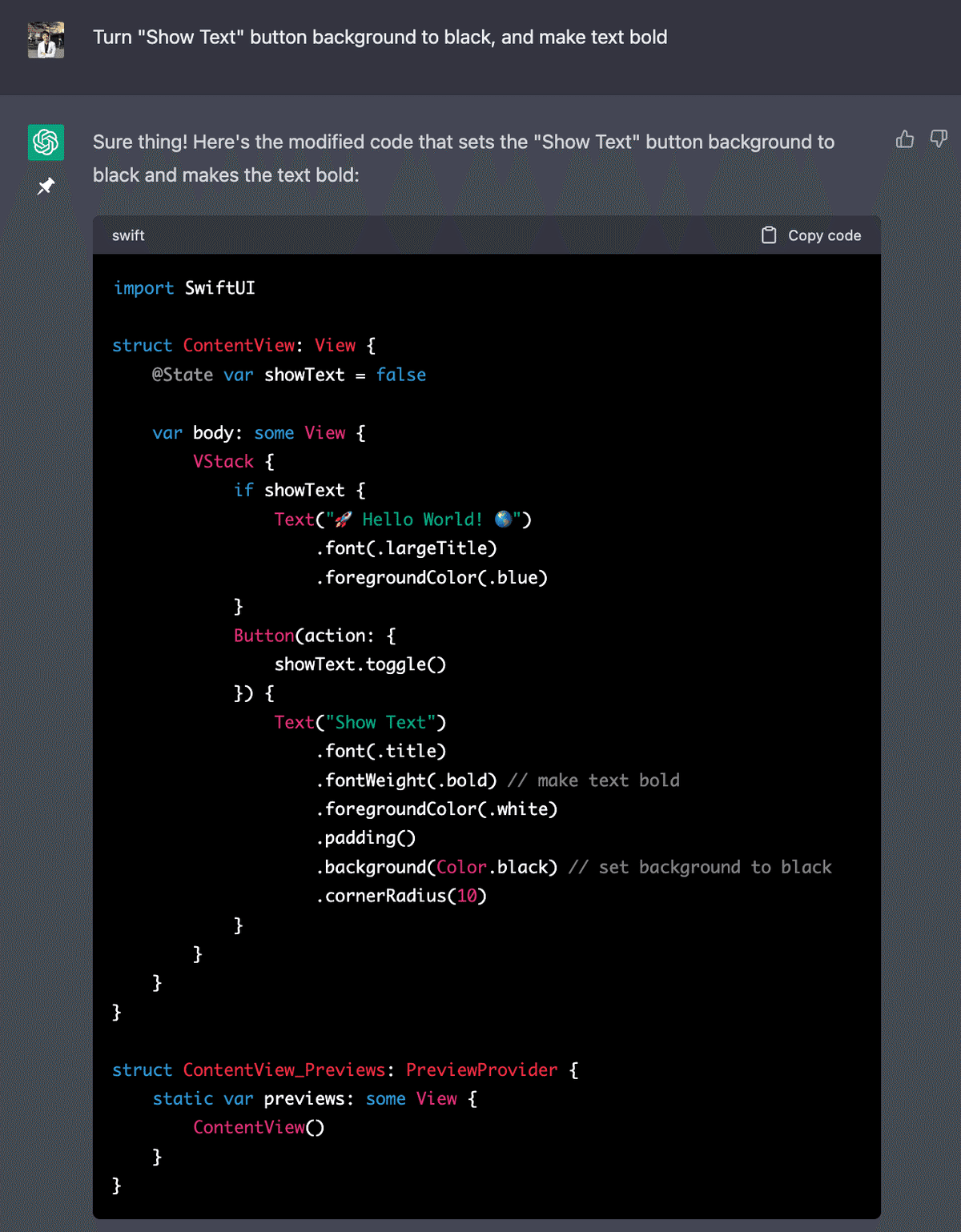The width and height of the screenshot is (961, 1232).
Task: Click the 'struct ContentView: View {' line
Action: [244, 346]
